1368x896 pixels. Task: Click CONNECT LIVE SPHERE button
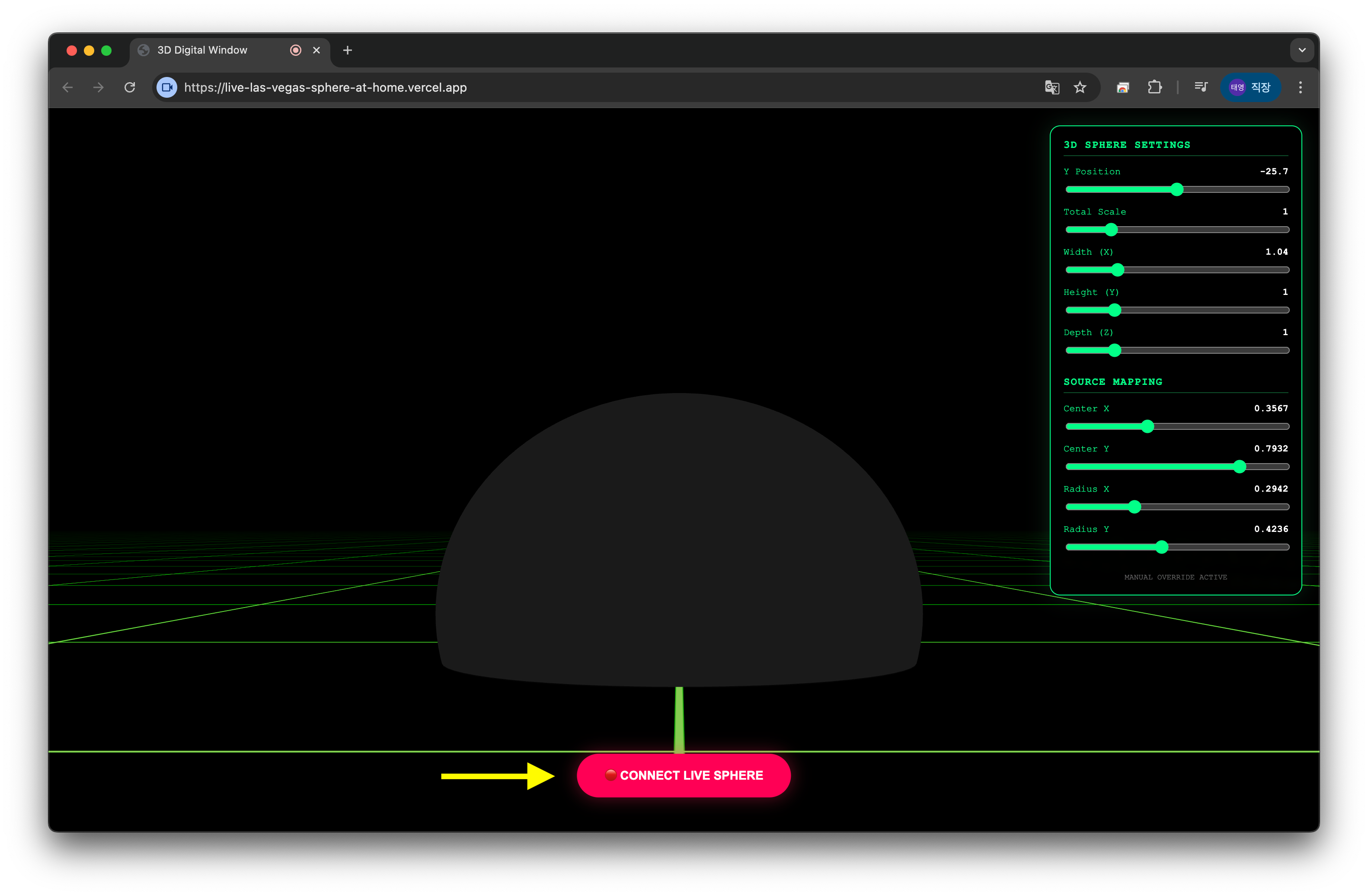(684, 775)
